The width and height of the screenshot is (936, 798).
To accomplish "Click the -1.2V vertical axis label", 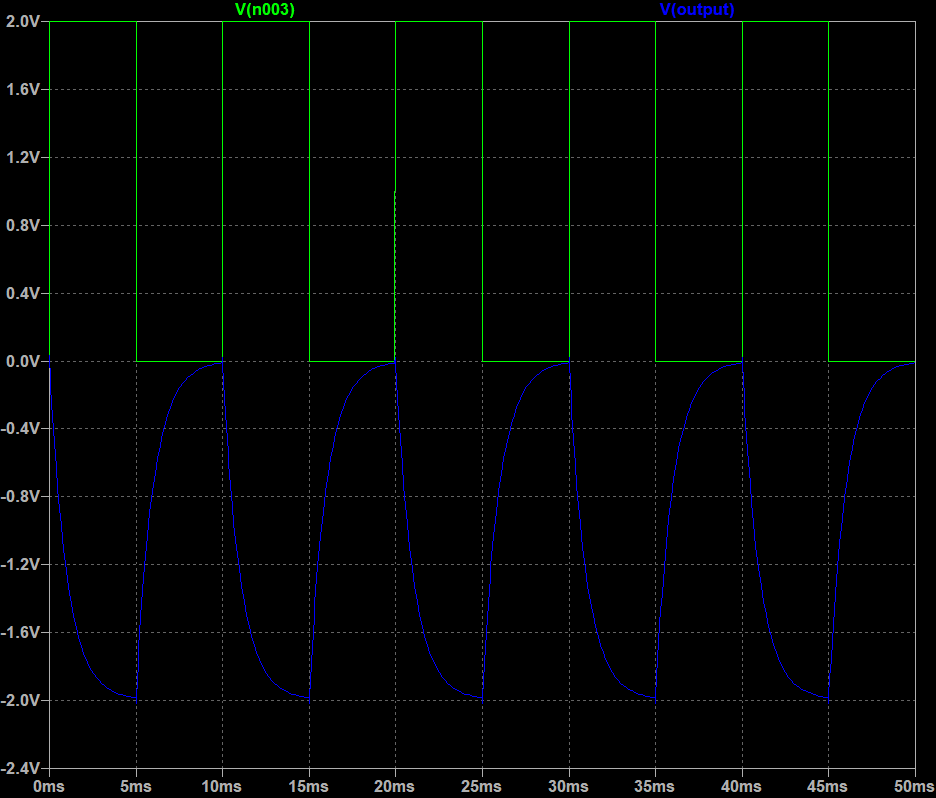I will (x=20, y=565).
